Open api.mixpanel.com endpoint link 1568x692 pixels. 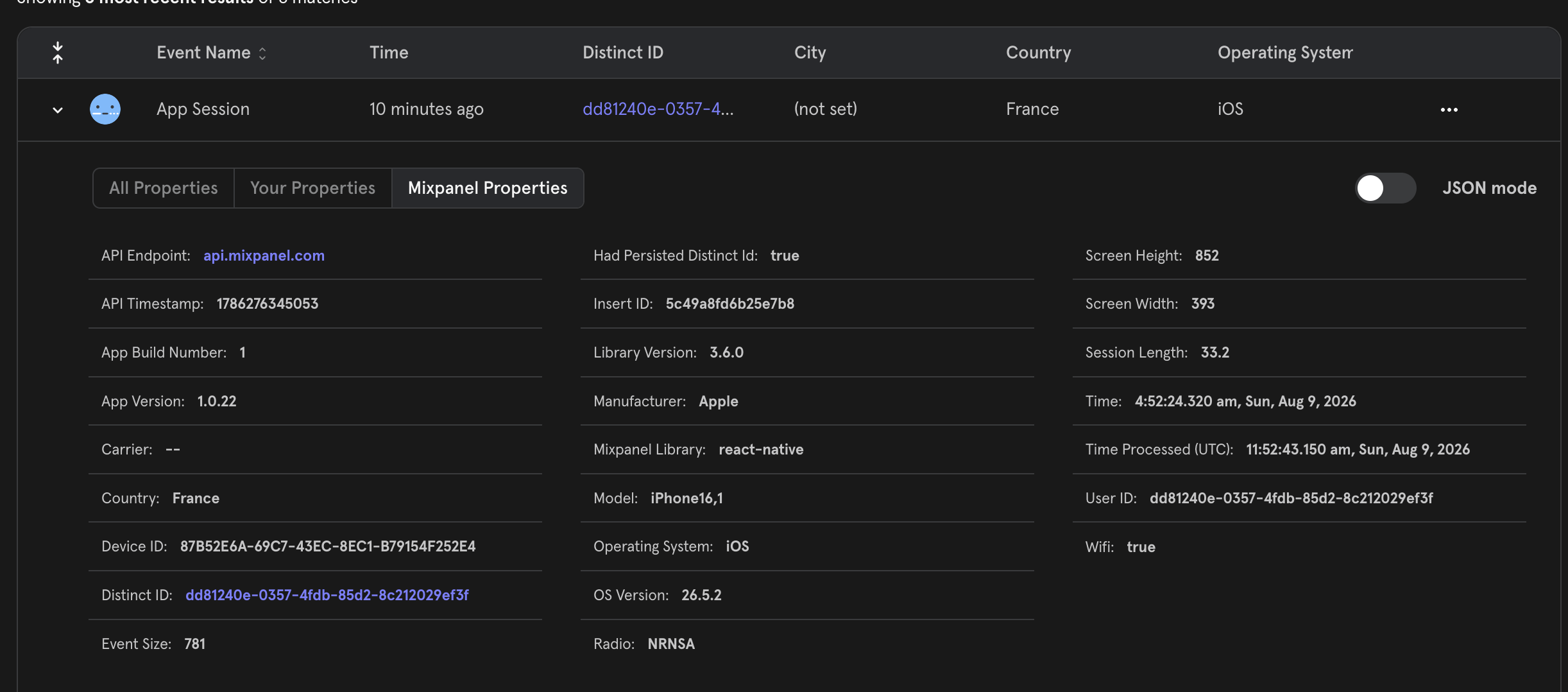point(264,255)
